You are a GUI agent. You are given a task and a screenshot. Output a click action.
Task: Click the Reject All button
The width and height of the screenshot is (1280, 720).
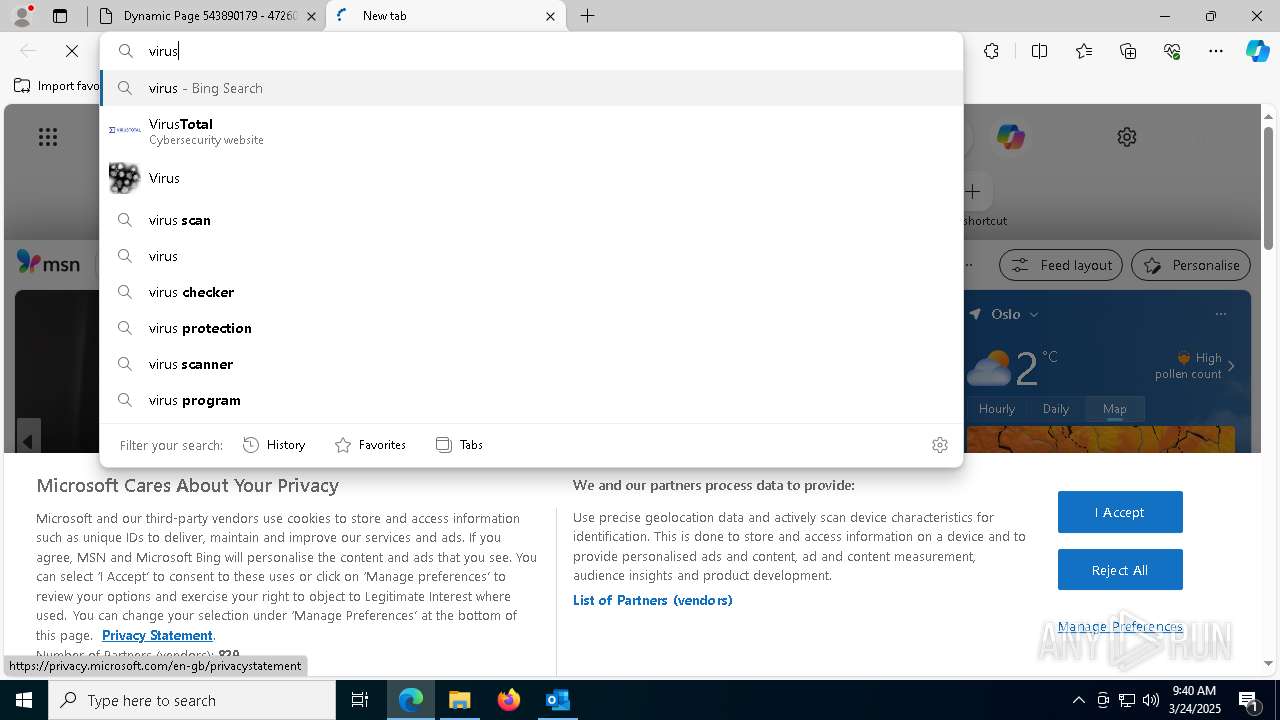point(1120,570)
